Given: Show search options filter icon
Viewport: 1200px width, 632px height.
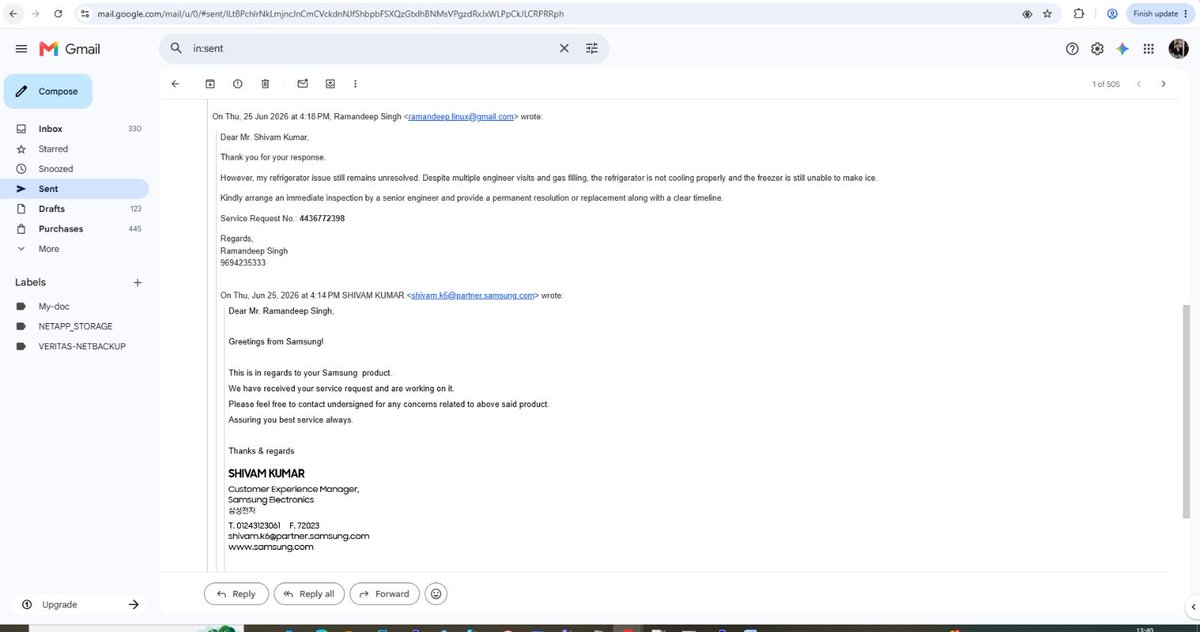Looking at the screenshot, I should [x=592, y=48].
